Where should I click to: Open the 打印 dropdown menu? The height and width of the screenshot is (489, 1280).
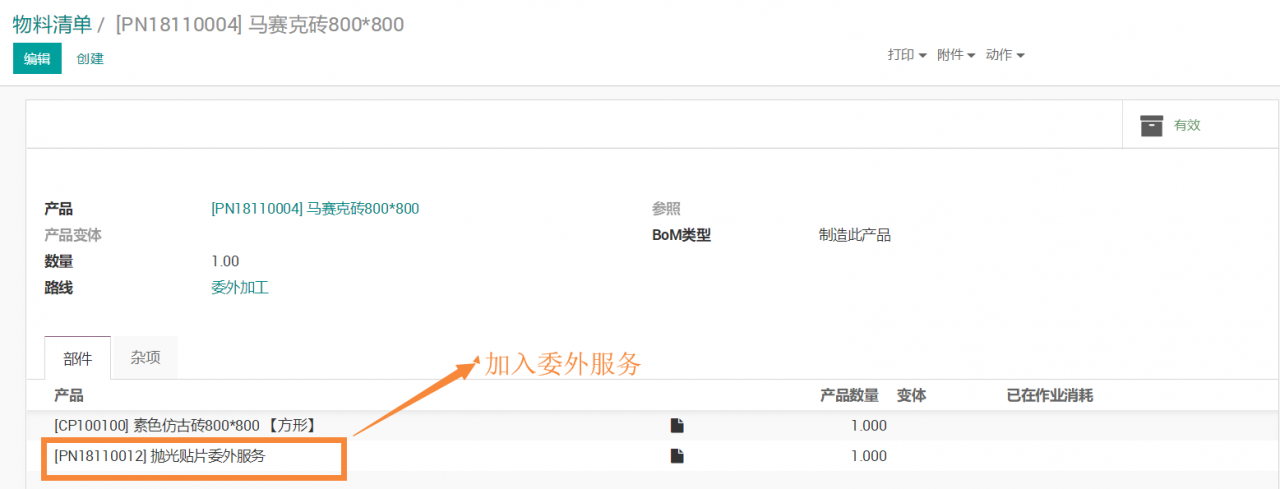coord(907,55)
